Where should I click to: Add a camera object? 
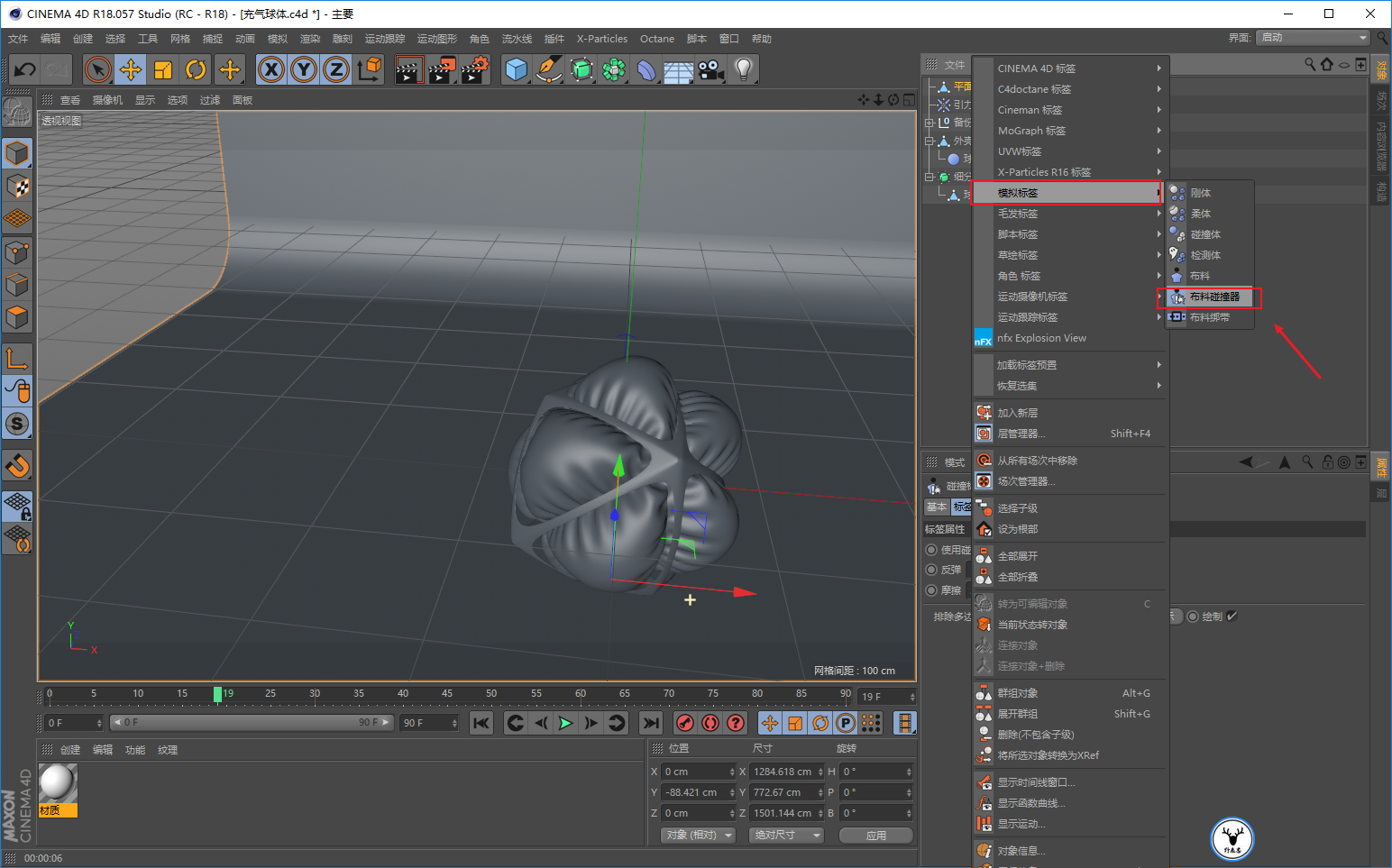coord(711,69)
